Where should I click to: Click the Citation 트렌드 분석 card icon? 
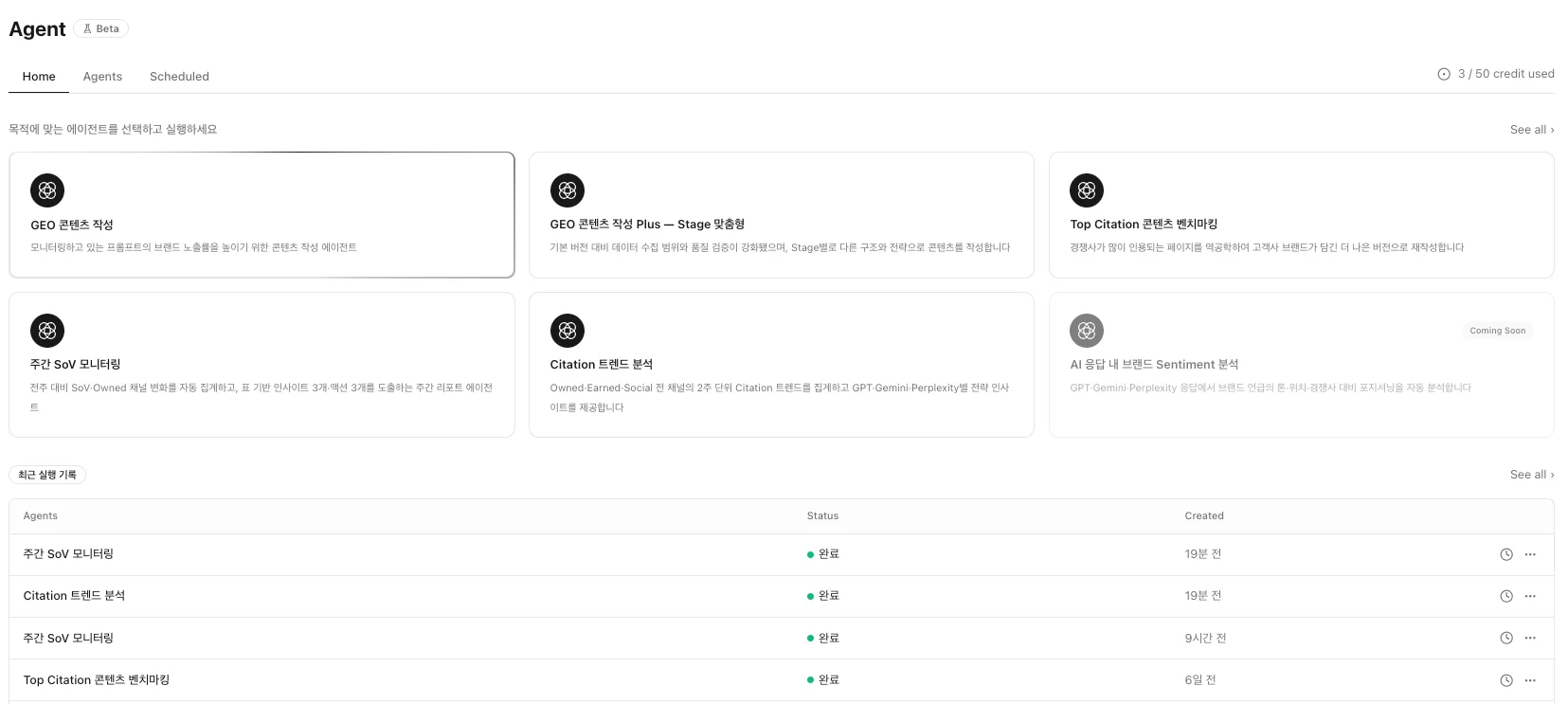[567, 331]
